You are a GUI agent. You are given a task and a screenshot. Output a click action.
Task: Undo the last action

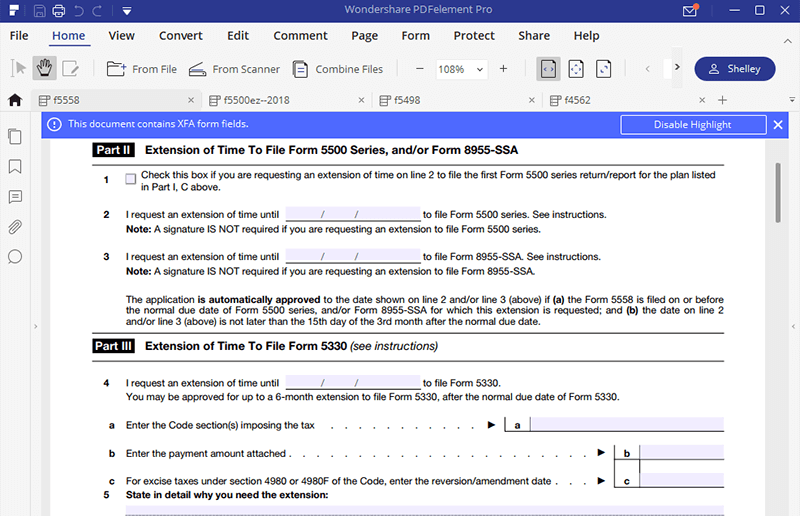click(x=79, y=10)
